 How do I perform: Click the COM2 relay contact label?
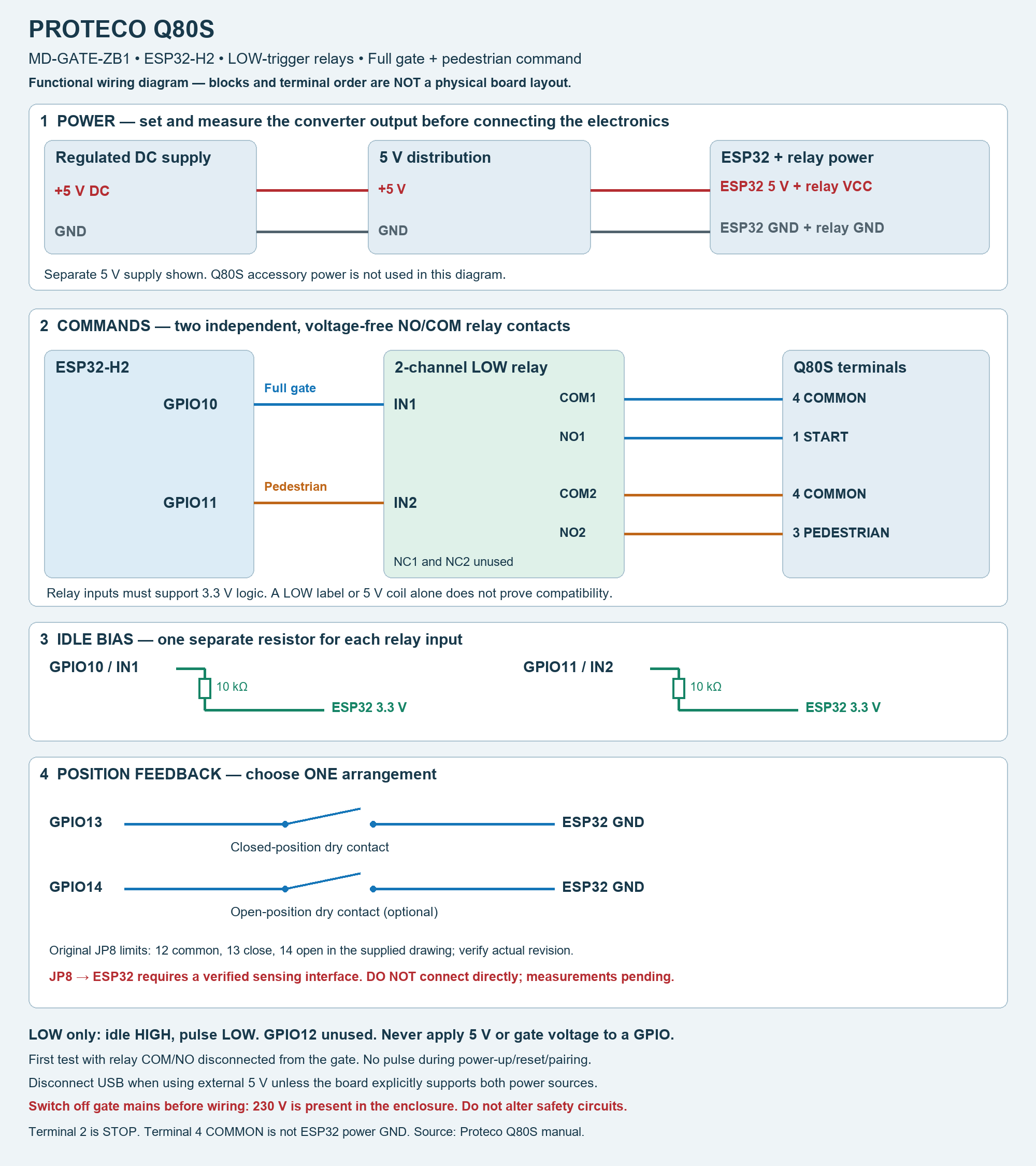(578, 494)
